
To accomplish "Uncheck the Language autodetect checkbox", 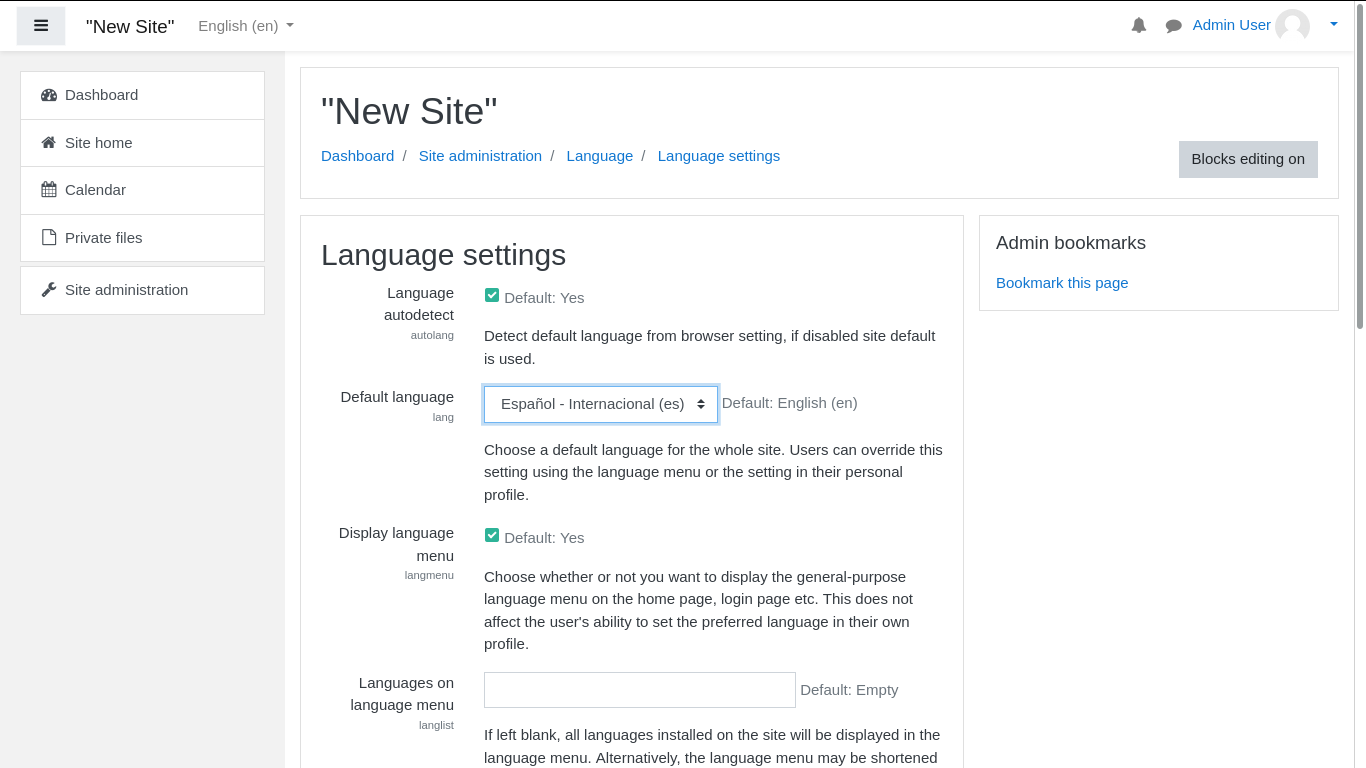I will tap(492, 295).
